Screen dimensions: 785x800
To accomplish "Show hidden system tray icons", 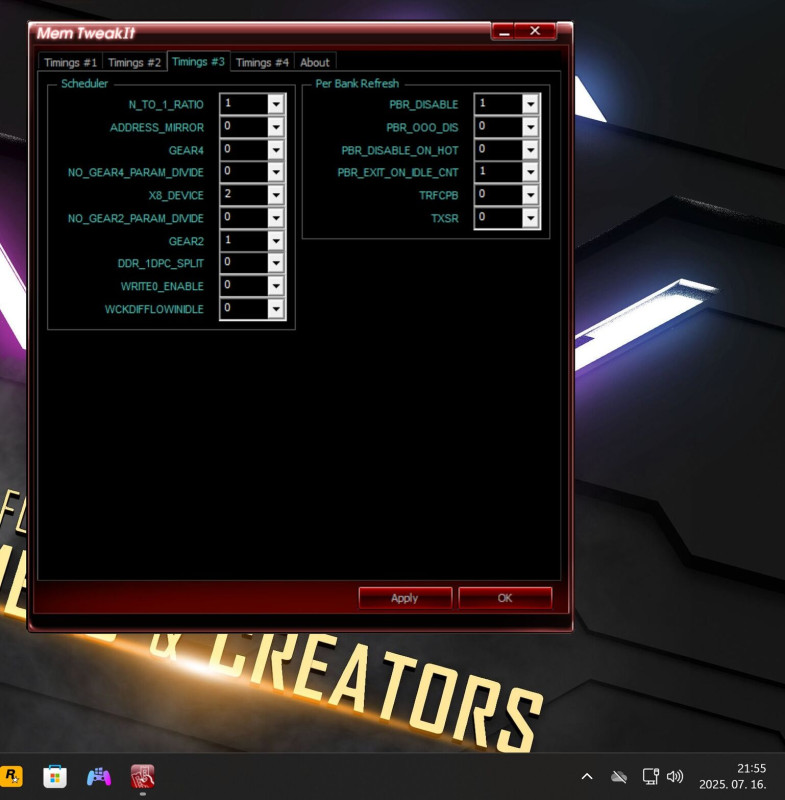I will click(x=587, y=777).
